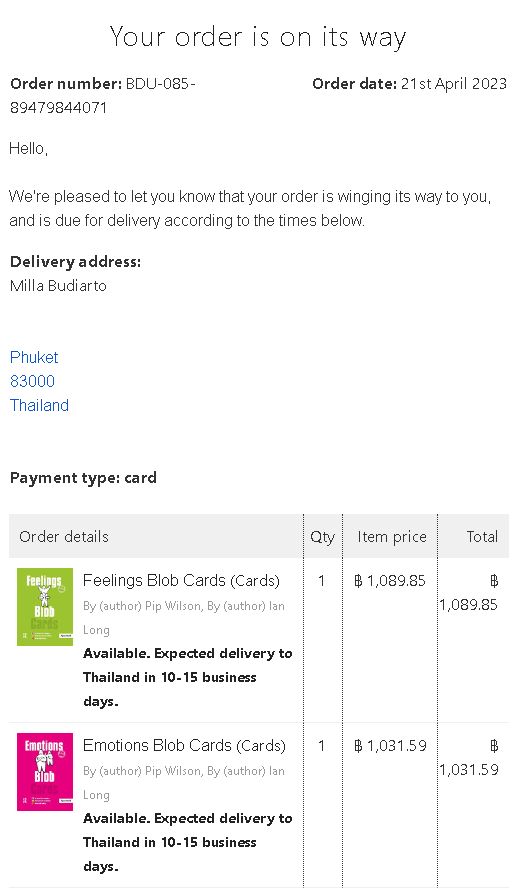Click the Your order is on its way heading

(258, 37)
